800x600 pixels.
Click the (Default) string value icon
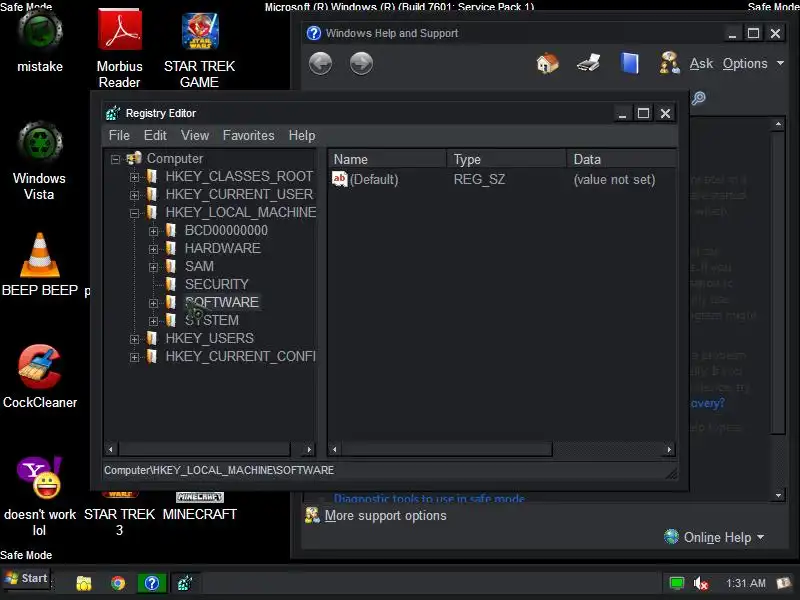click(339, 179)
